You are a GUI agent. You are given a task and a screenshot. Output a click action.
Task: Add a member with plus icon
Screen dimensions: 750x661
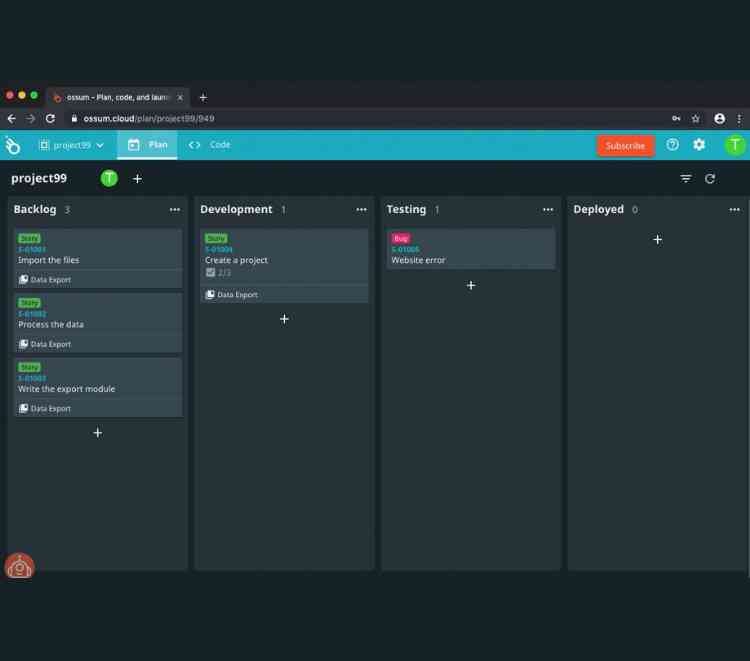click(x=138, y=179)
